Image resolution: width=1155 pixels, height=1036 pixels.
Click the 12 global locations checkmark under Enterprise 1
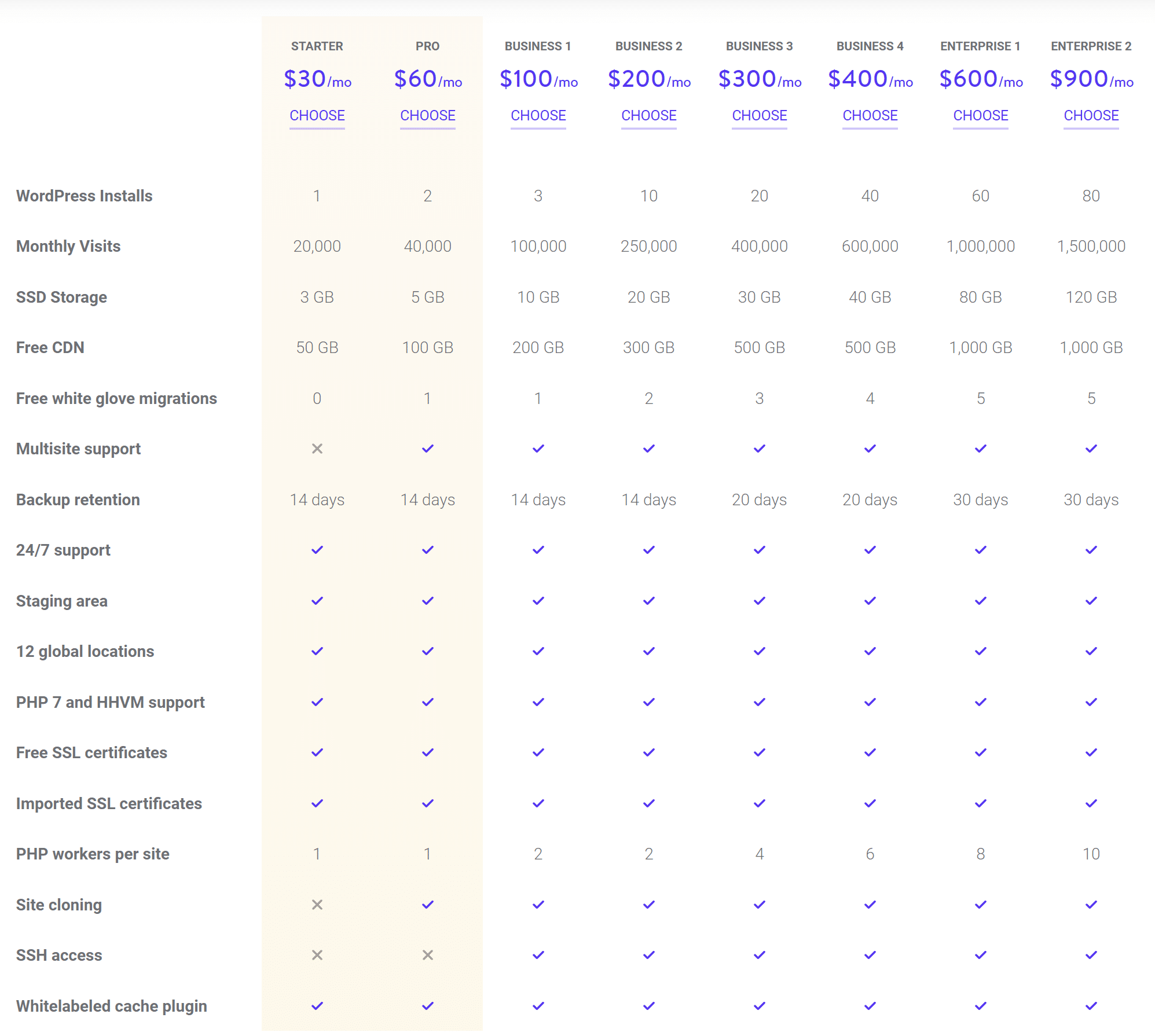click(x=980, y=651)
